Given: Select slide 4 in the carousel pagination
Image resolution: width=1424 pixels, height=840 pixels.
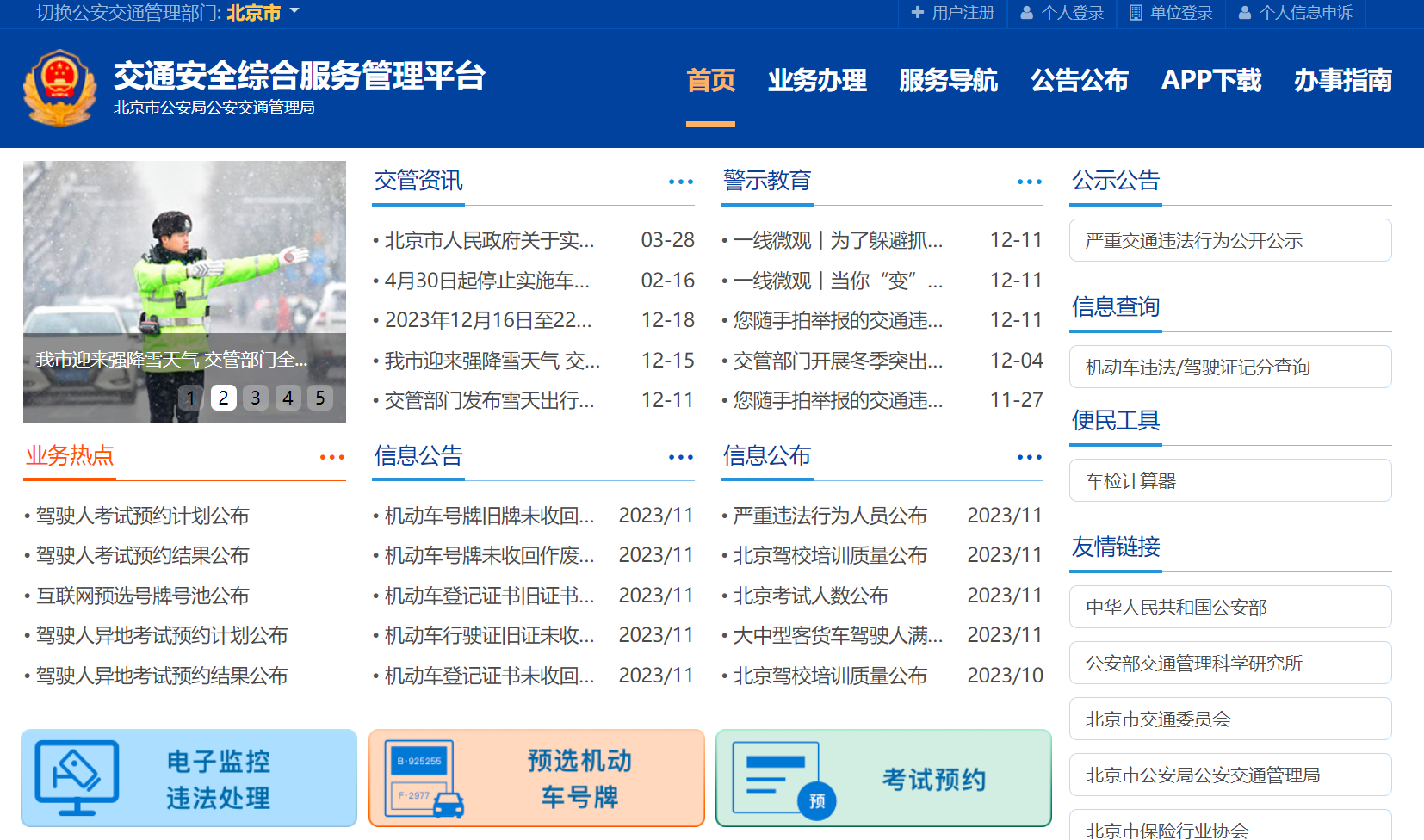Looking at the screenshot, I should pos(288,398).
